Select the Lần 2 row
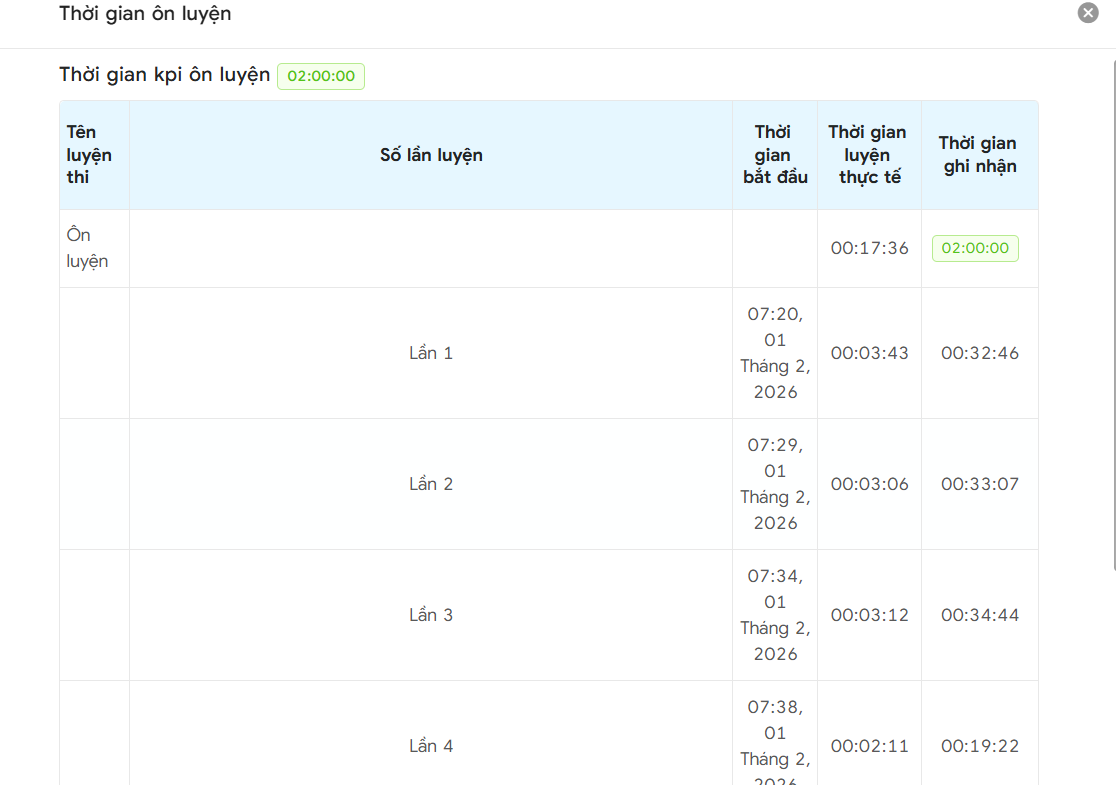 549,484
